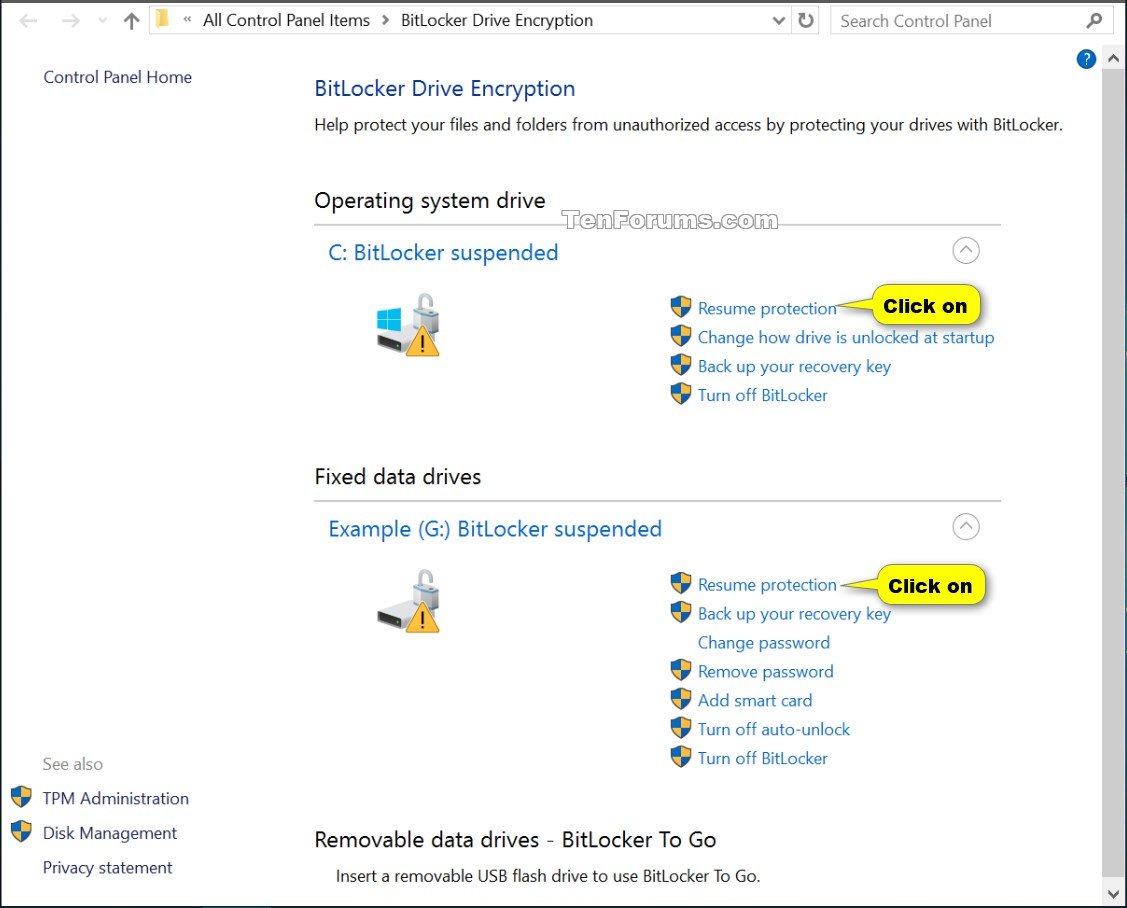
Task: Click the scrollbar up arrow
Action: tap(1113, 58)
